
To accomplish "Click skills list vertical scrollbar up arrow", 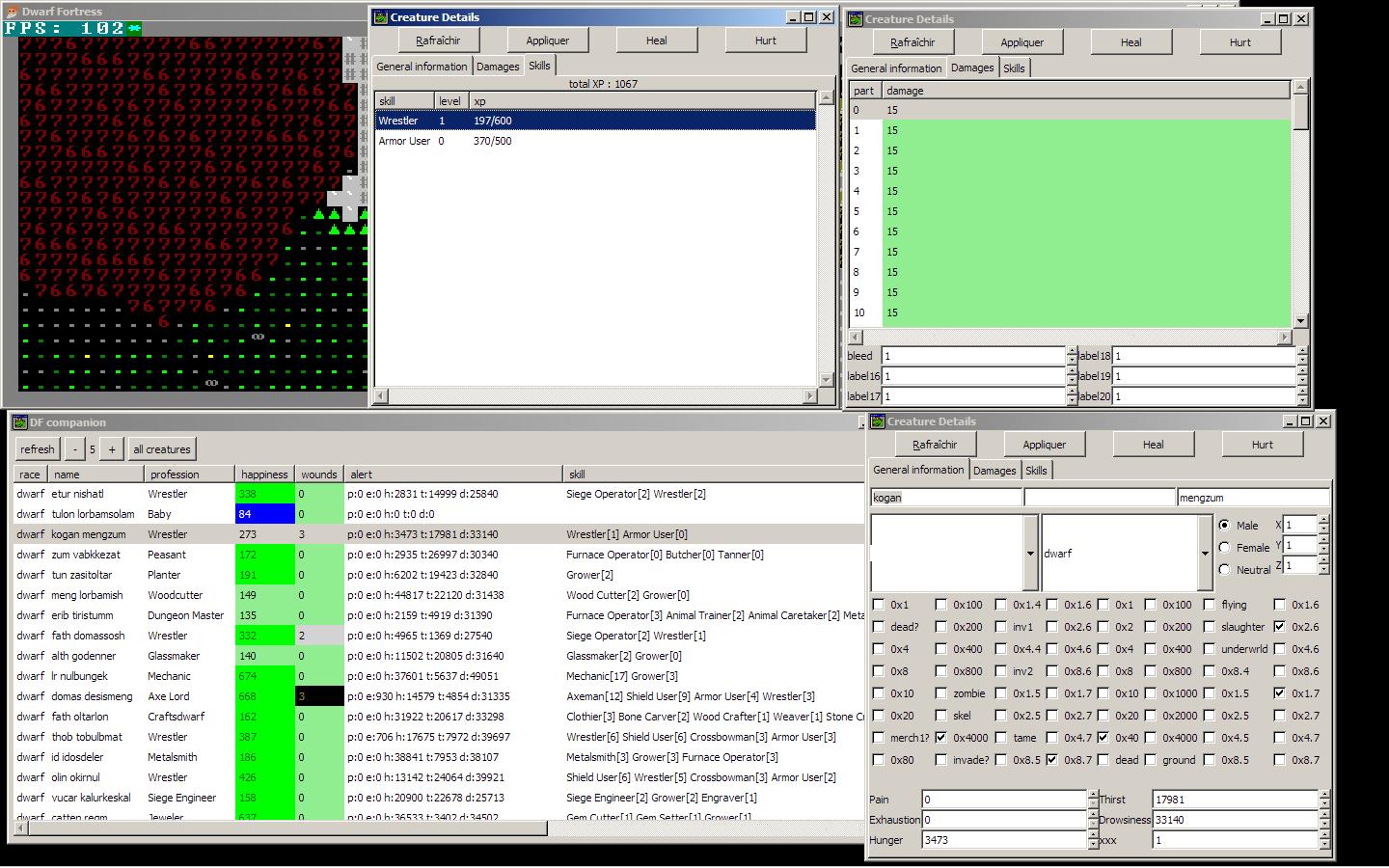I will pos(826,97).
